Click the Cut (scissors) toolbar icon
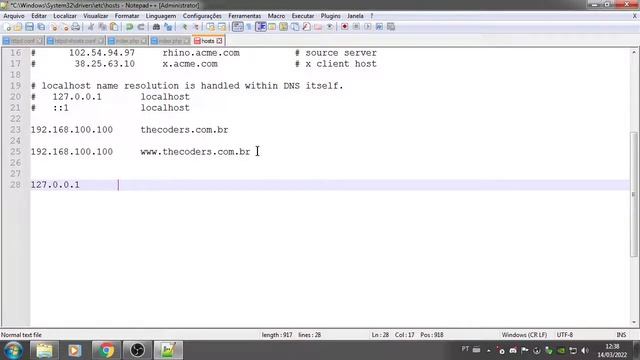The height and width of the screenshot is (360, 640). coord(91,27)
